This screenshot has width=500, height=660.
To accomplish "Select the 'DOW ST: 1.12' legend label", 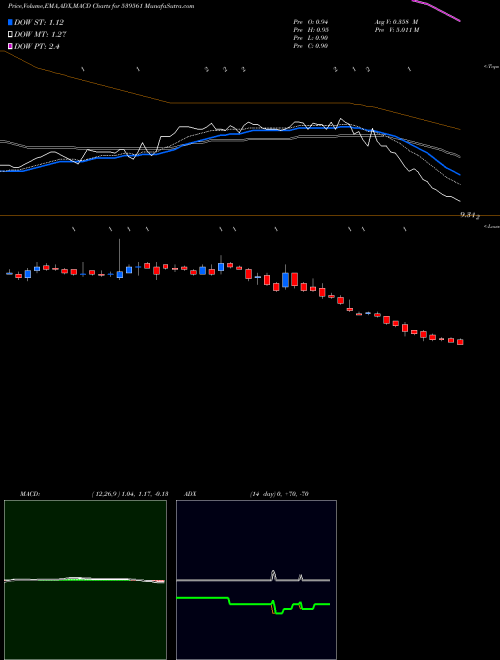I will coord(39,22).
